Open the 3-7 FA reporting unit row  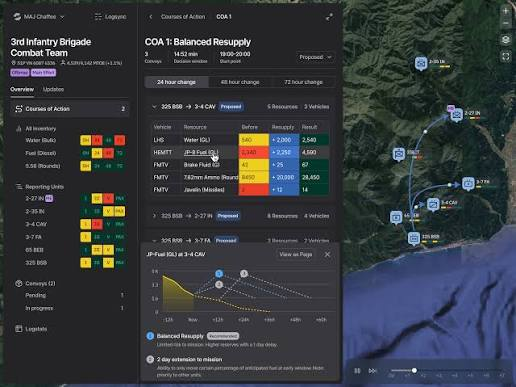point(70,237)
